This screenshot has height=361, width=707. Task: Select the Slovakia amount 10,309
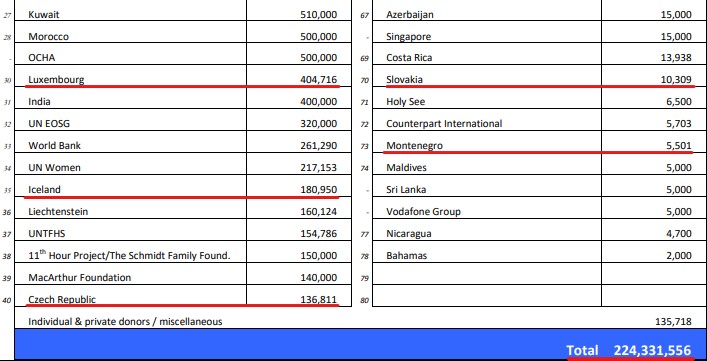pos(675,80)
